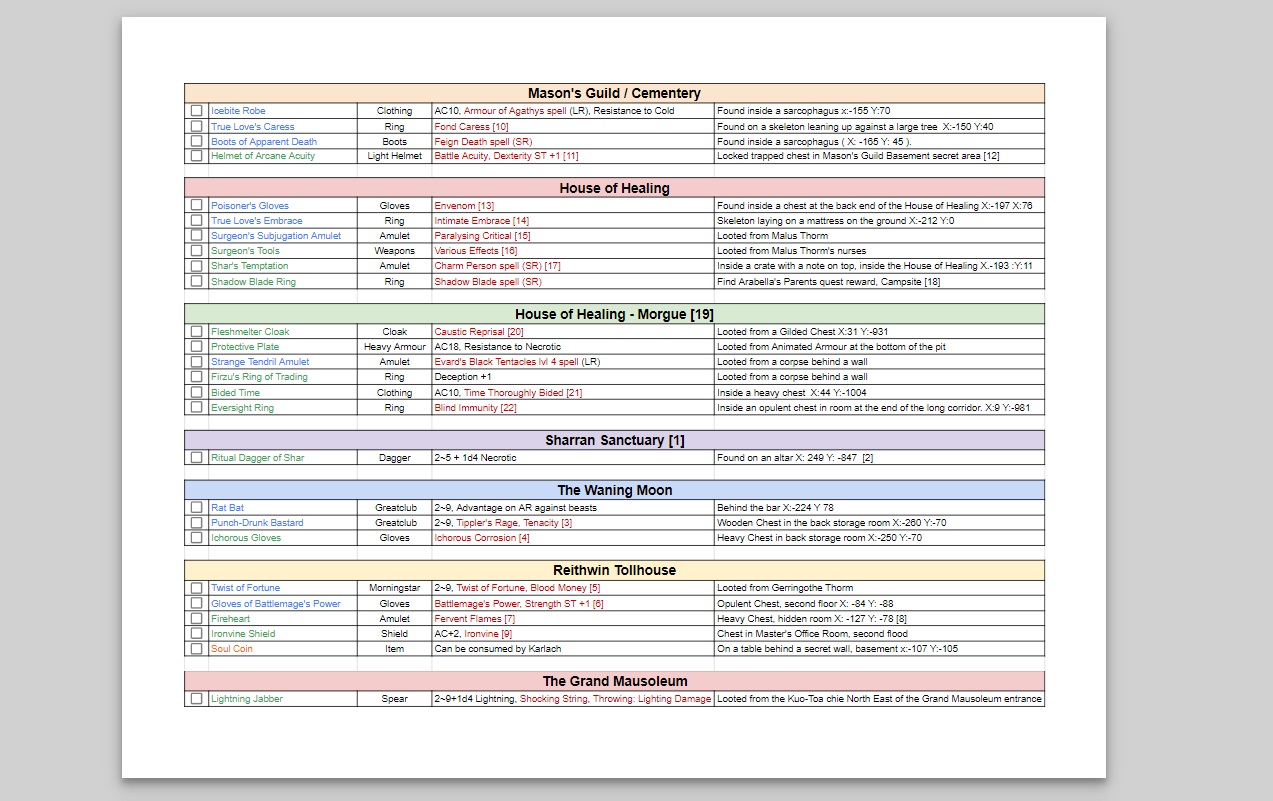Toggle the Soul Coin checkbox
Screen dimensions: 1273x801
click(x=196, y=649)
